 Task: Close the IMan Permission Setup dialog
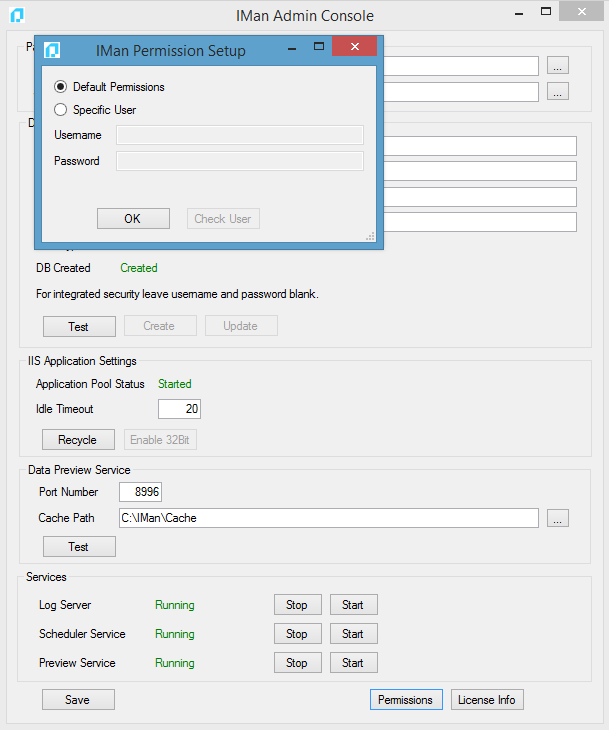pos(354,48)
